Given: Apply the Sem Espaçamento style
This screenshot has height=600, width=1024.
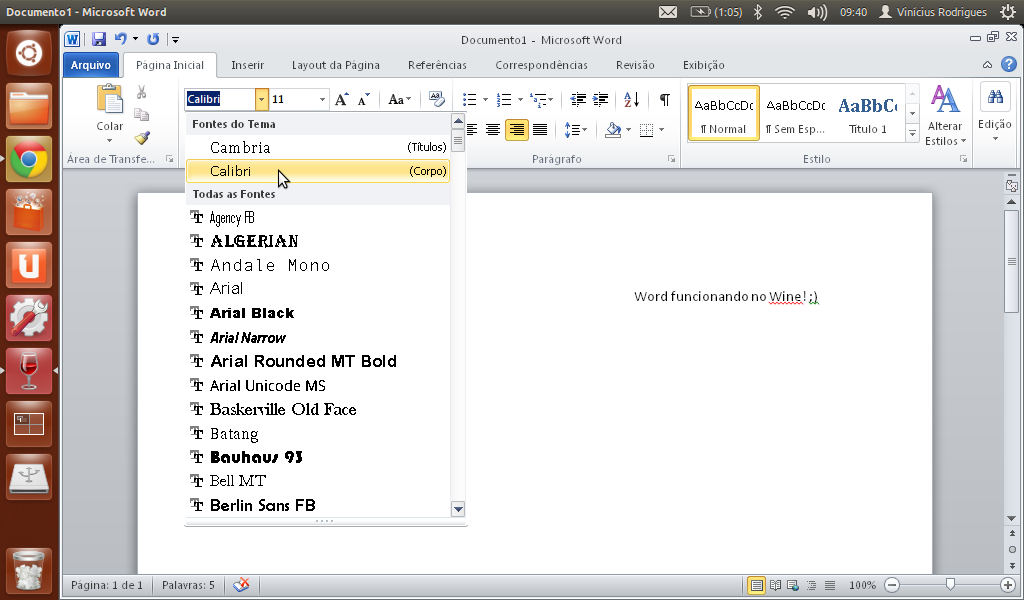Looking at the screenshot, I should point(795,113).
